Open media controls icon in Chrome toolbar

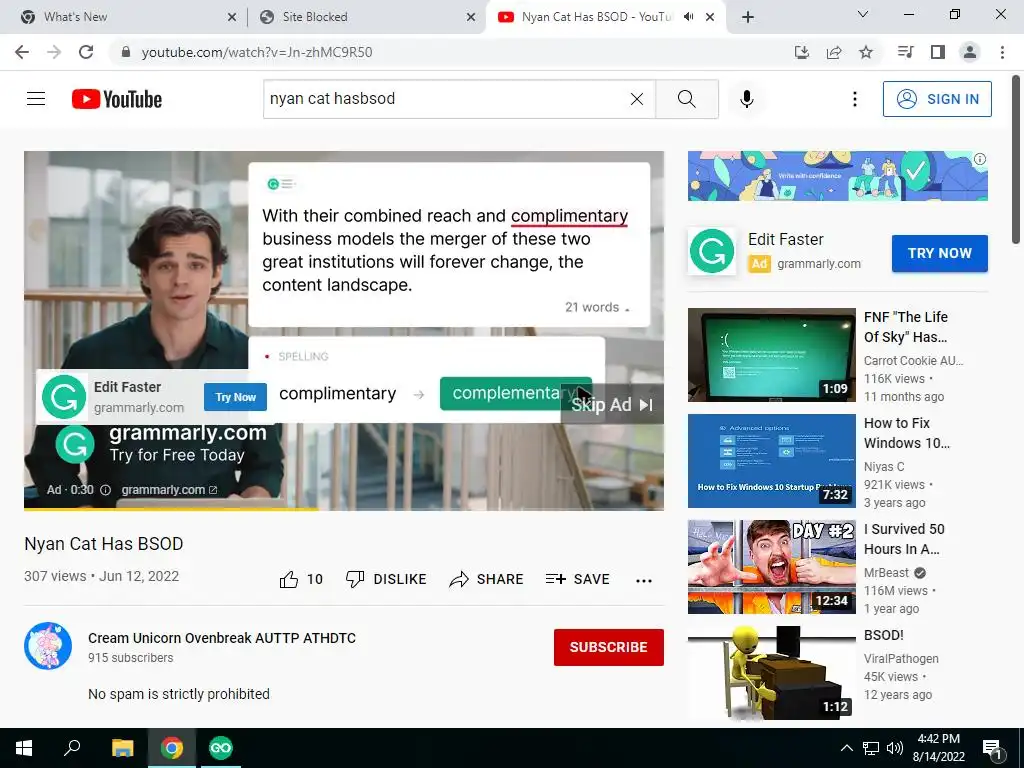906,52
